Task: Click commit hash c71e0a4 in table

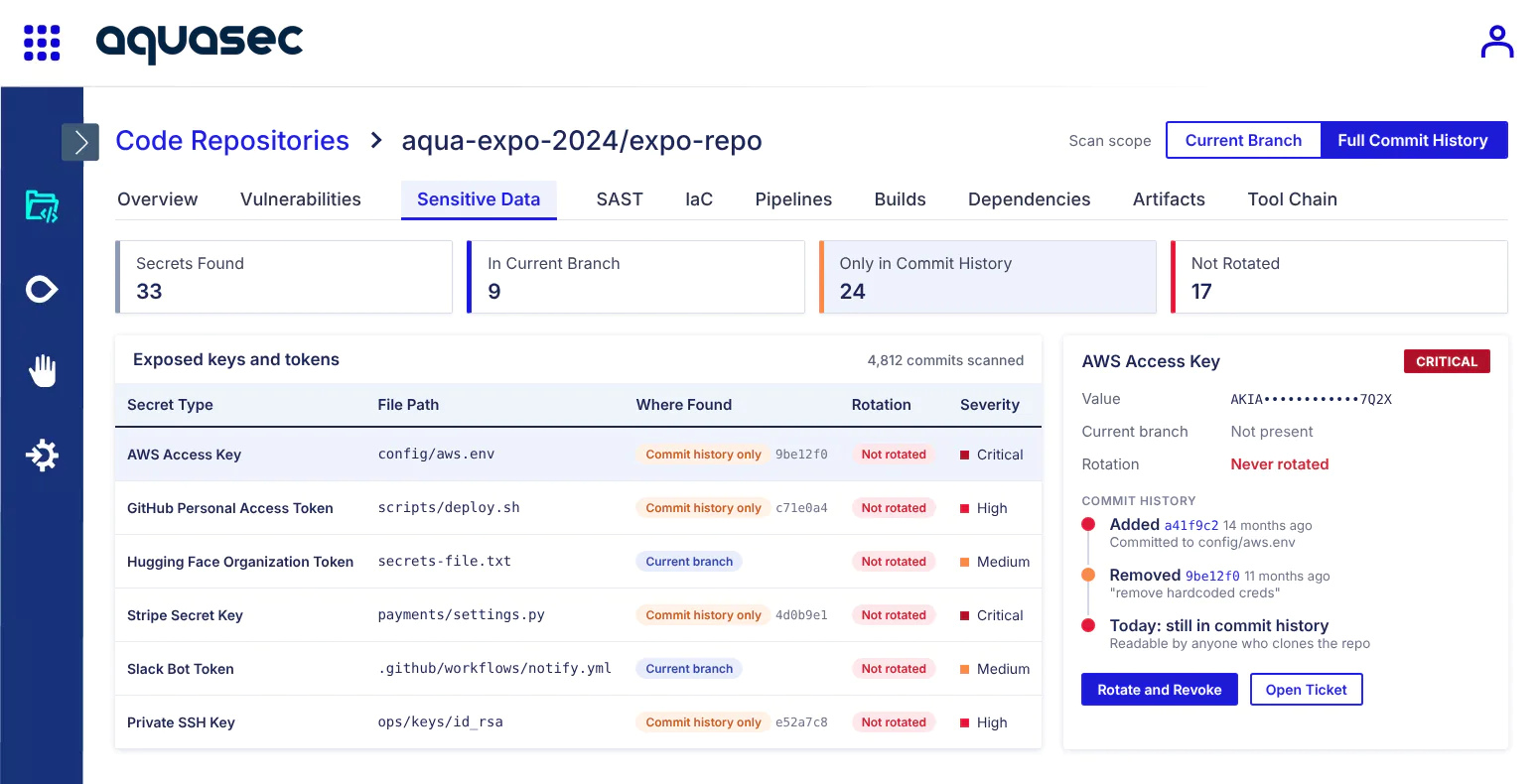Action: [x=801, y=508]
